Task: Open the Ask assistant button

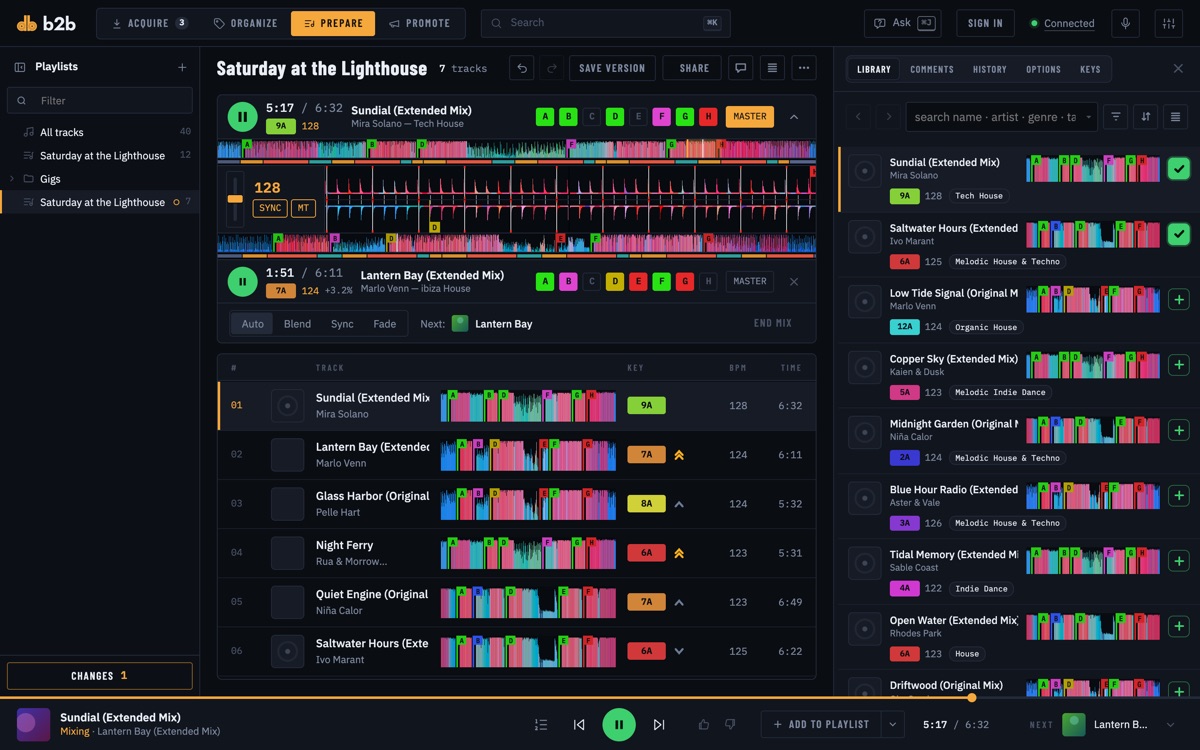Action: click(903, 23)
